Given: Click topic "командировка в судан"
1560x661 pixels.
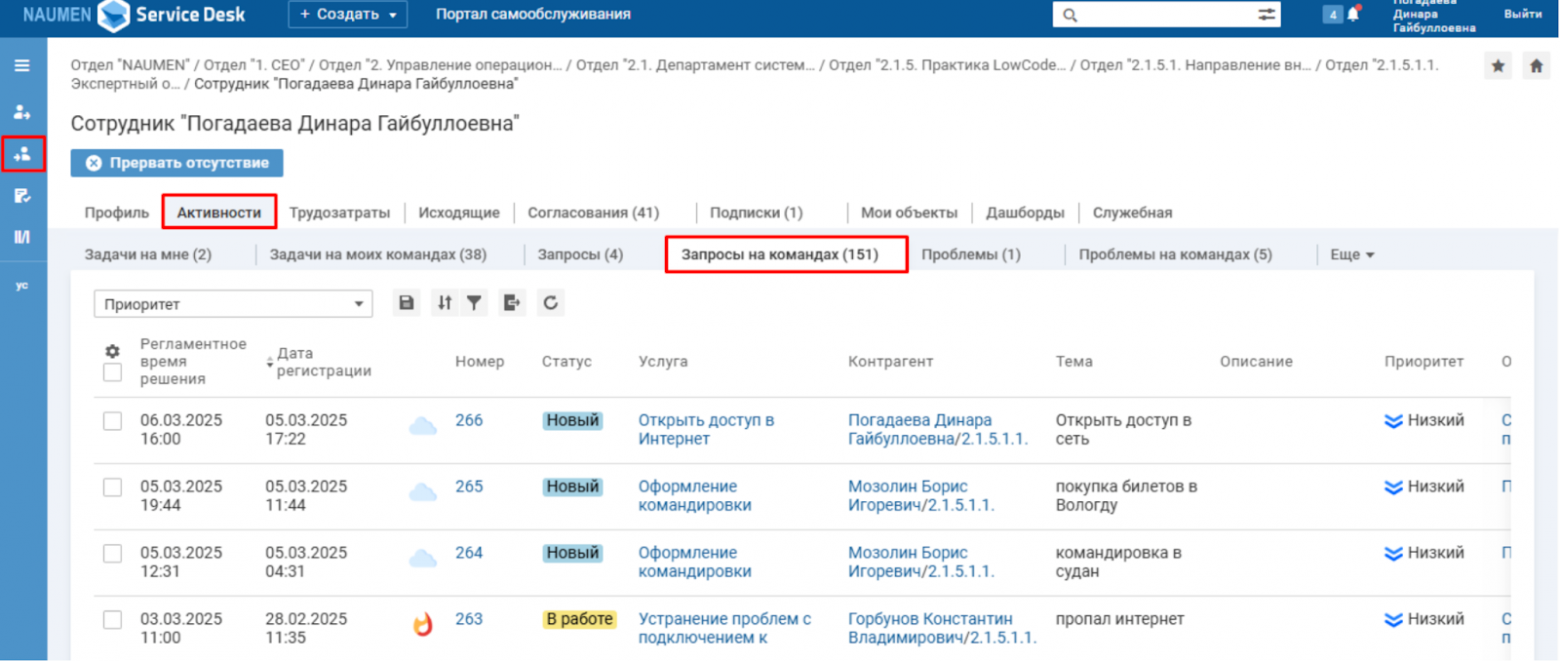Looking at the screenshot, I should point(1119,563).
